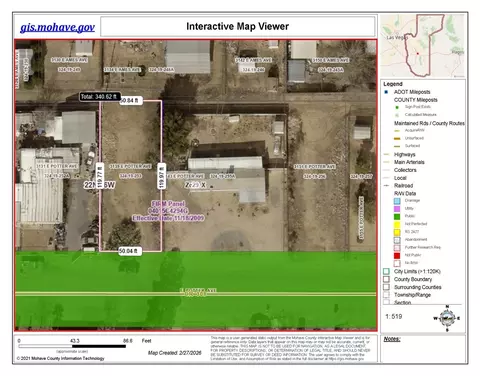This screenshot has height=376, width=480.
Task: Click the 50.84 ft measurement label
Action: (x=131, y=100)
